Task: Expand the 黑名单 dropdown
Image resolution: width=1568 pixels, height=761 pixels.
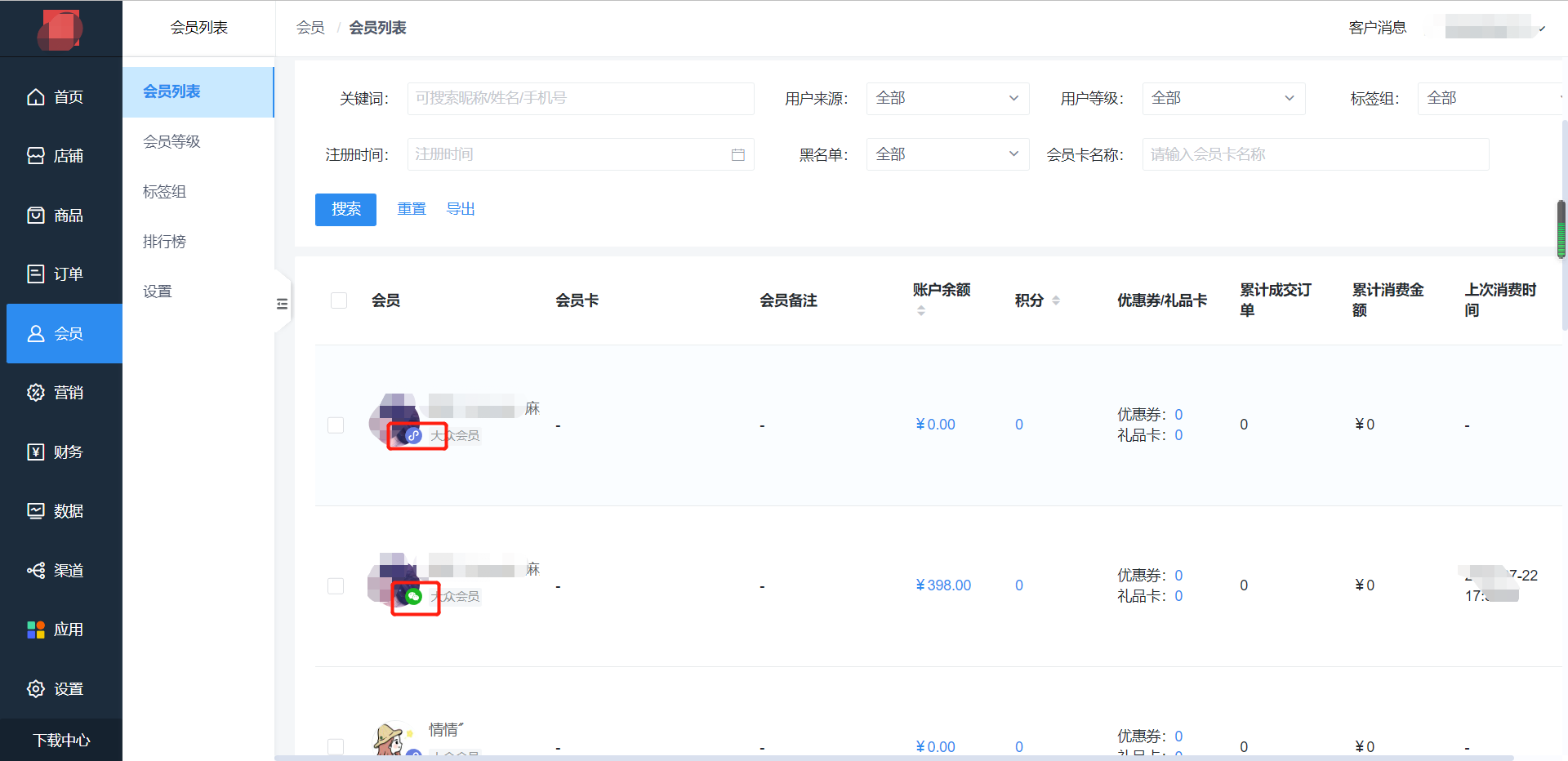Action: (947, 154)
